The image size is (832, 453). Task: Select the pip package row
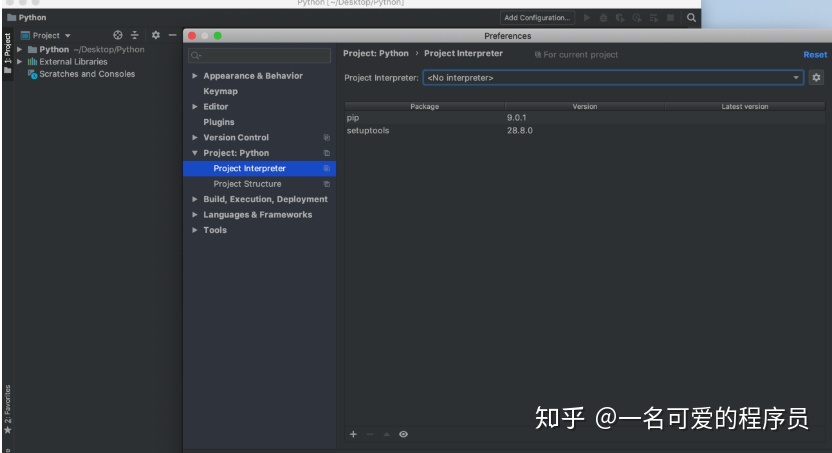coord(585,118)
